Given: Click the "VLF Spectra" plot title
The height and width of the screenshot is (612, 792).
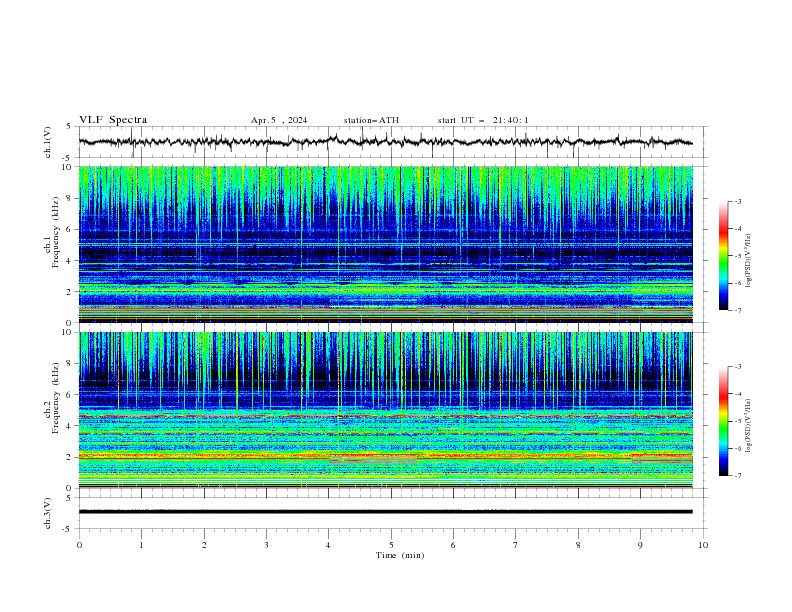Looking at the screenshot, I should pos(113,120).
